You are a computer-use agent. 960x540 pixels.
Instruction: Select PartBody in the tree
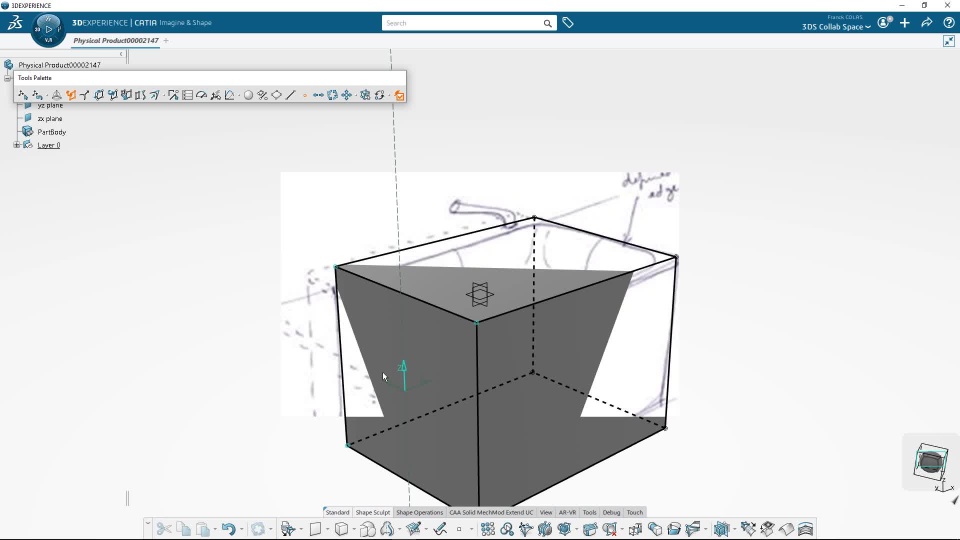pos(51,132)
